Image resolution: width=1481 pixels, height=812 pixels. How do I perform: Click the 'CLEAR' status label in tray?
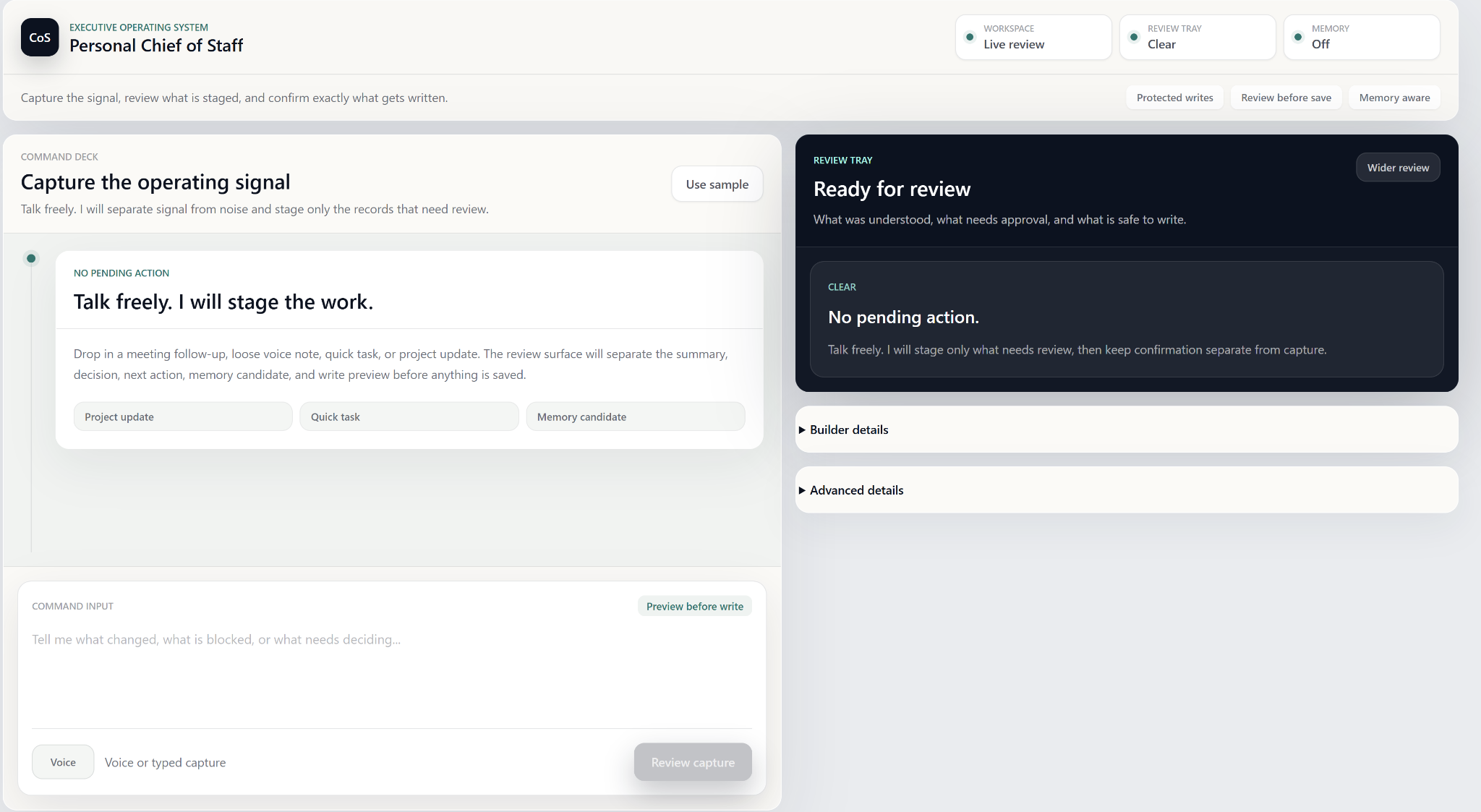[x=842, y=287]
